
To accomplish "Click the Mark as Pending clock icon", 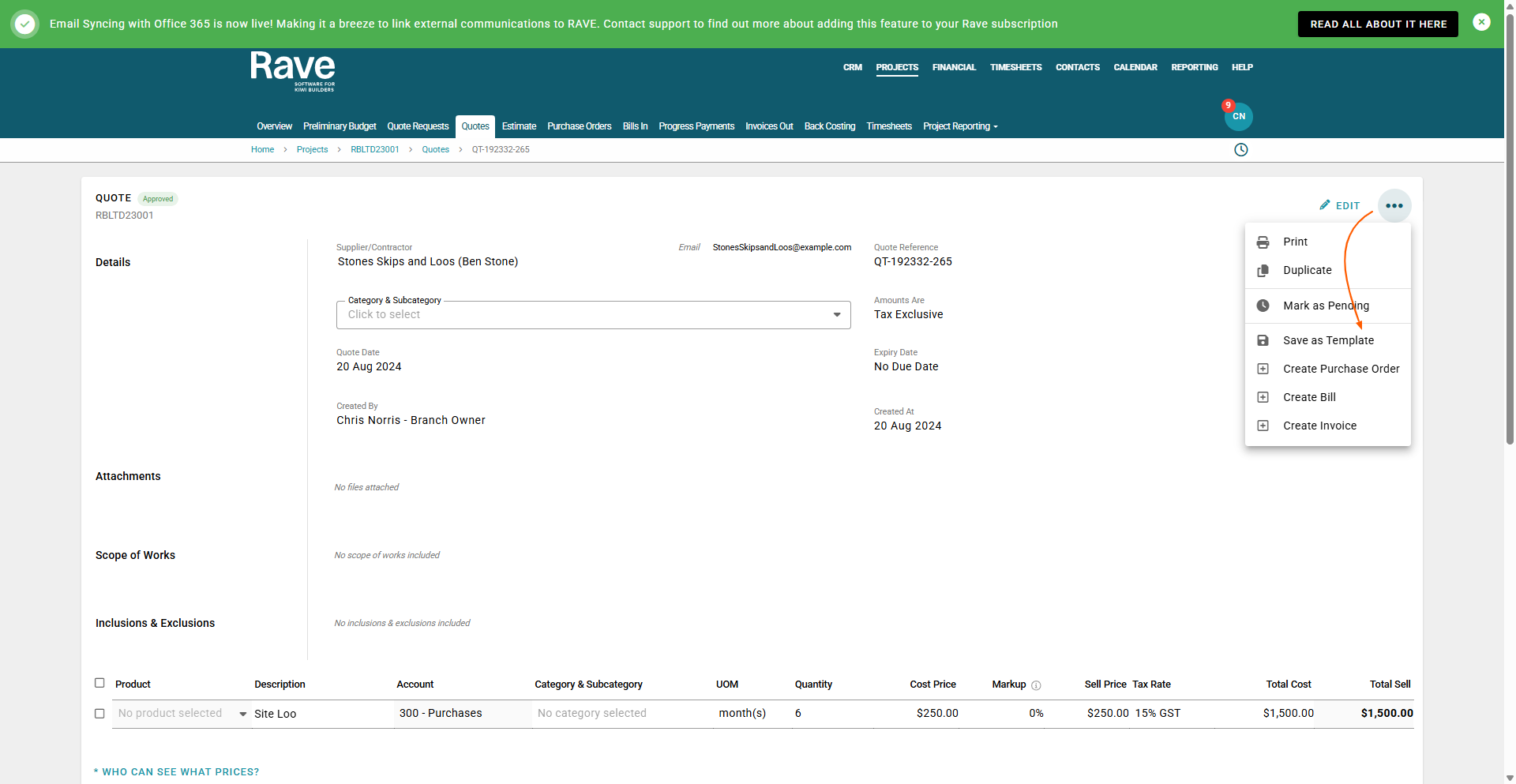I will (x=1263, y=306).
